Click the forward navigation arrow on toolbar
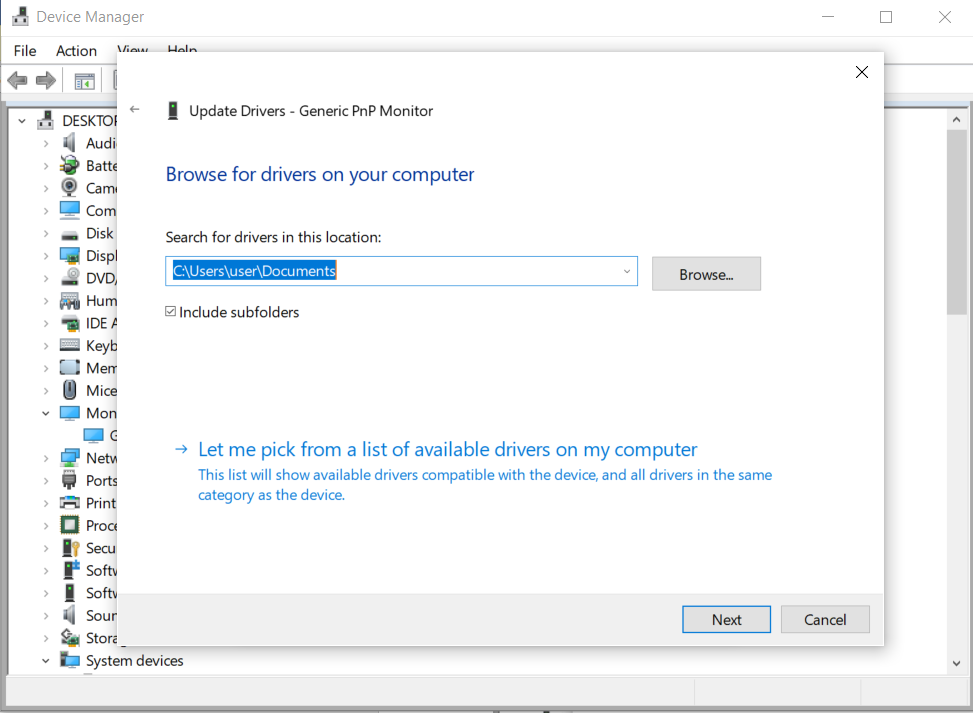 pos(45,80)
